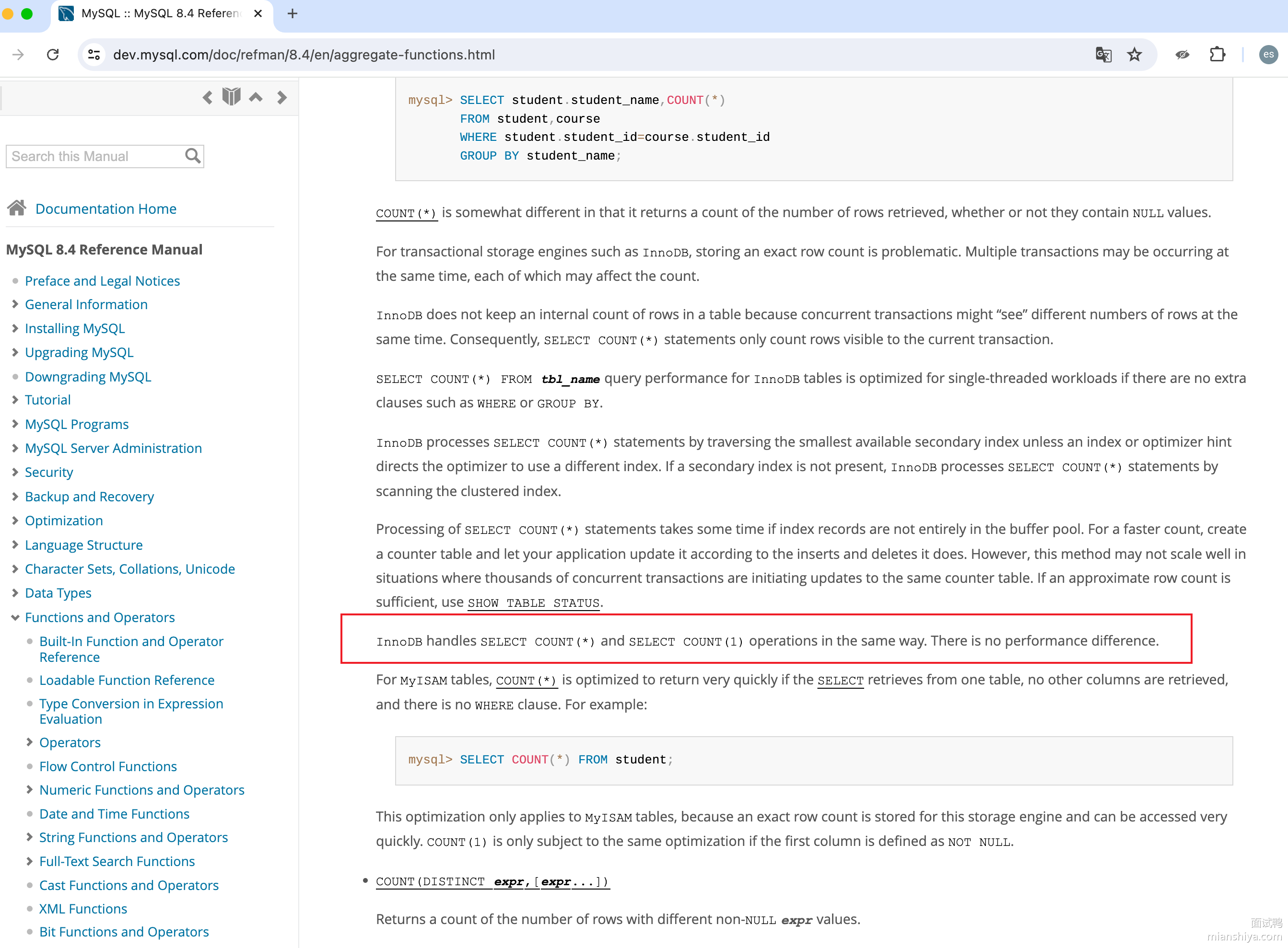
Task: Open the manual table of contents book icon
Action: (232, 96)
